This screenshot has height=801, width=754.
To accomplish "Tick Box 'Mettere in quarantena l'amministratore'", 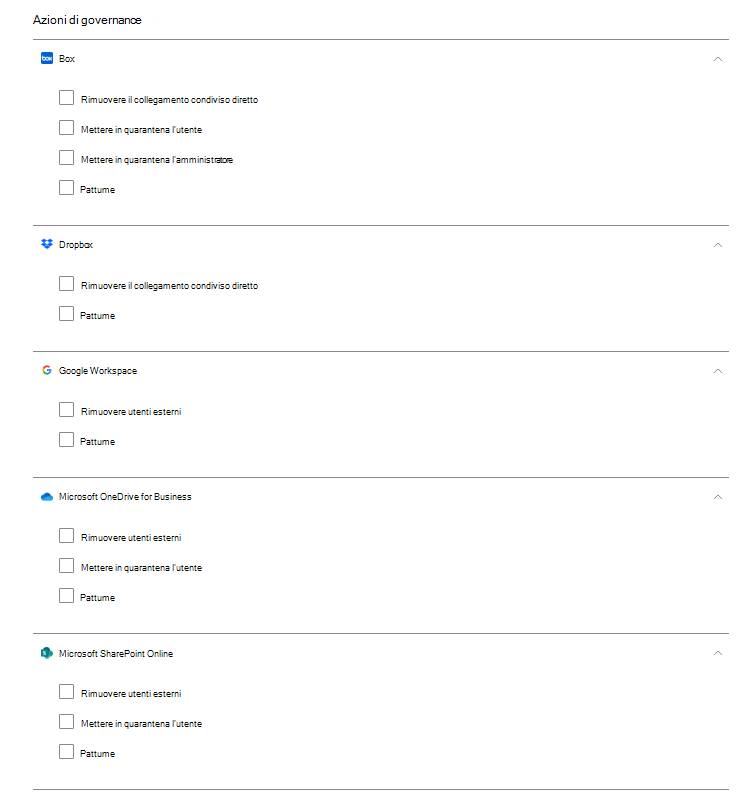I will click(67, 158).
